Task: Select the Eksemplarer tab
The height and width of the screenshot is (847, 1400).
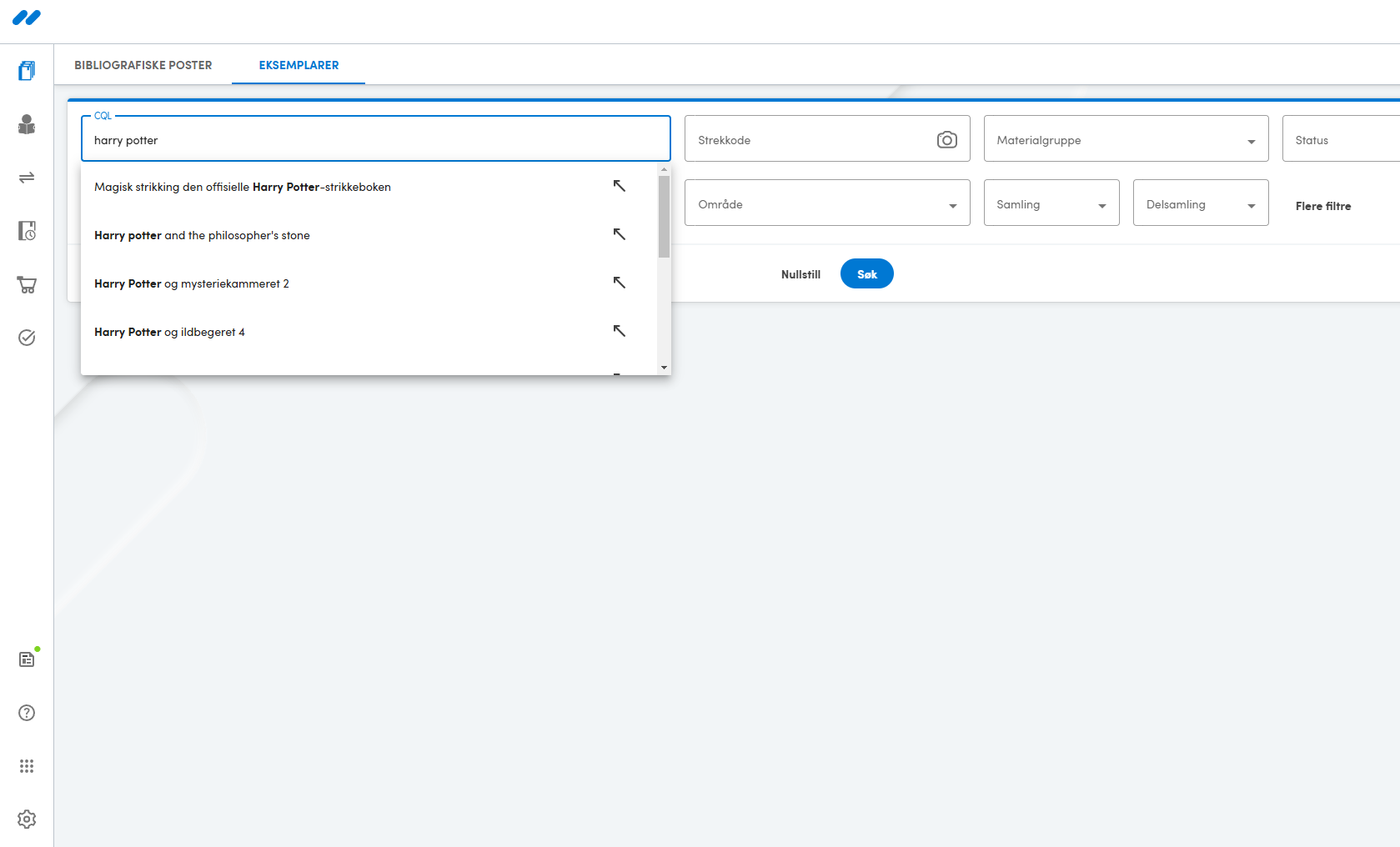Action: pos(299,65)
